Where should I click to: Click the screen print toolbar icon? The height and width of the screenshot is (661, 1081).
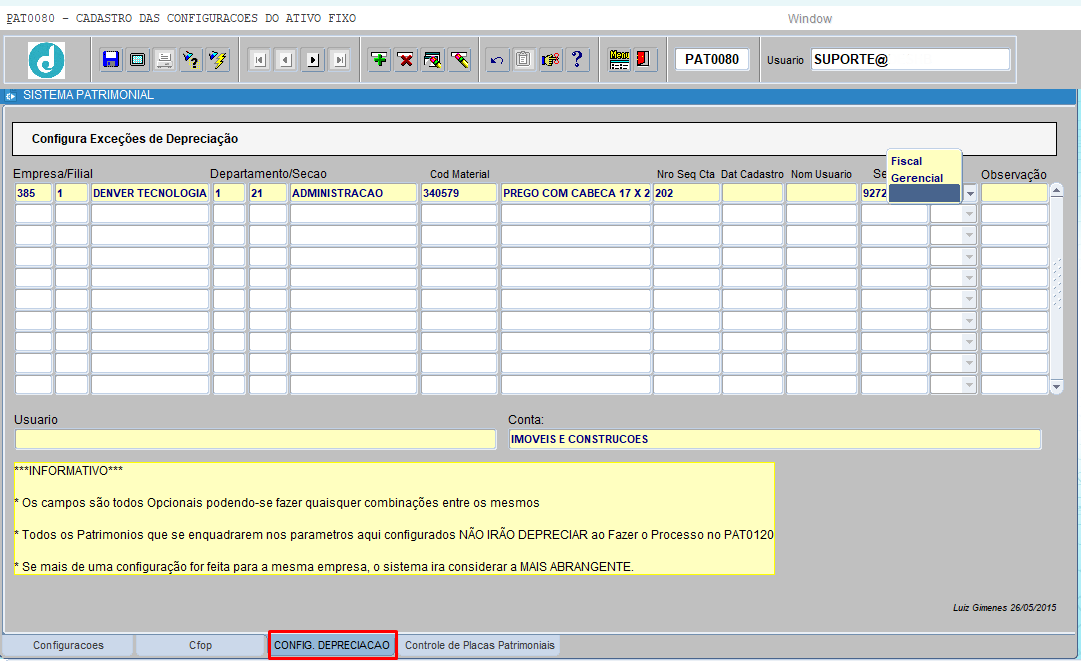pos(137,60)
